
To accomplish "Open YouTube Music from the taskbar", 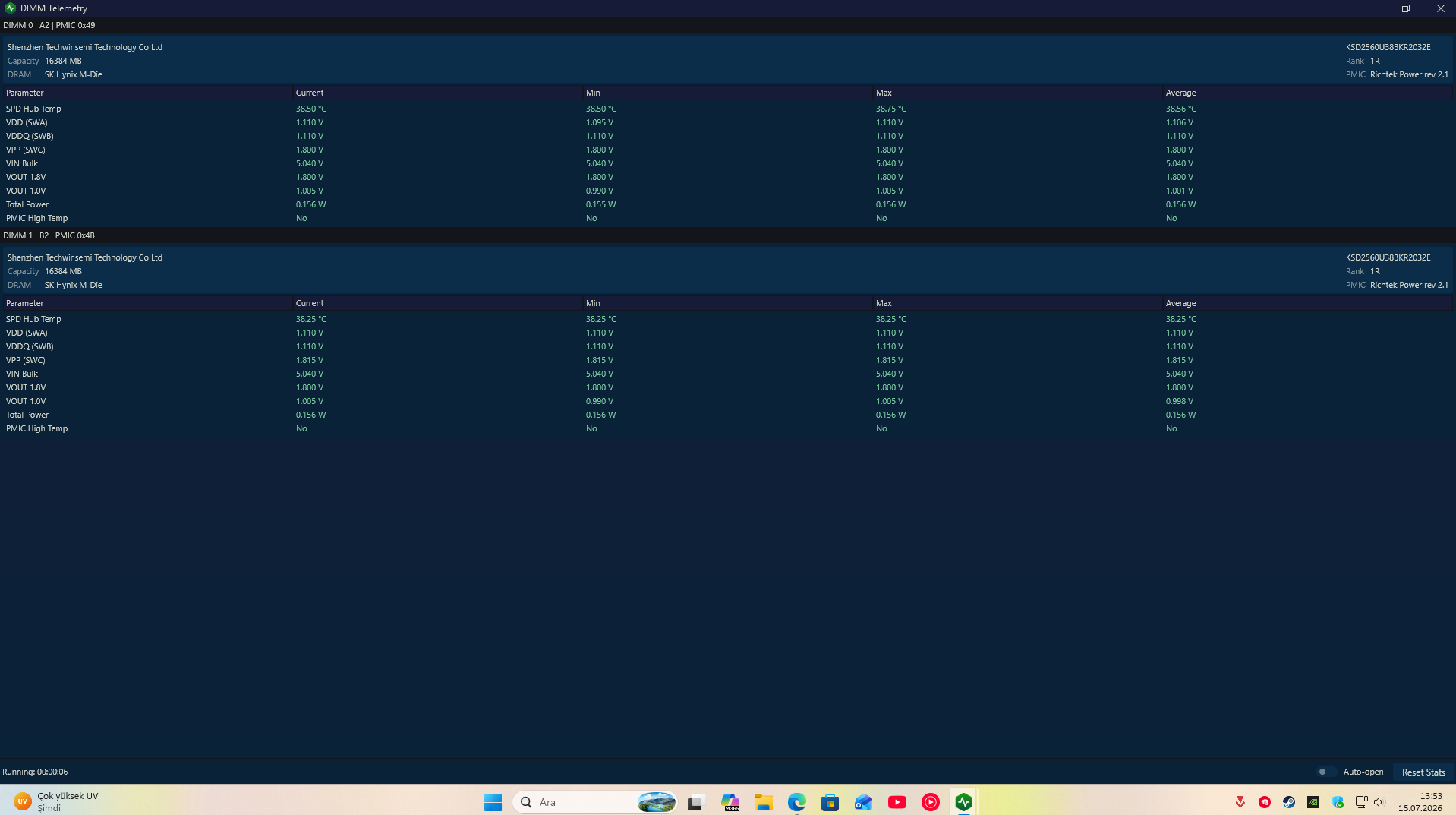I will coord(931,802).
